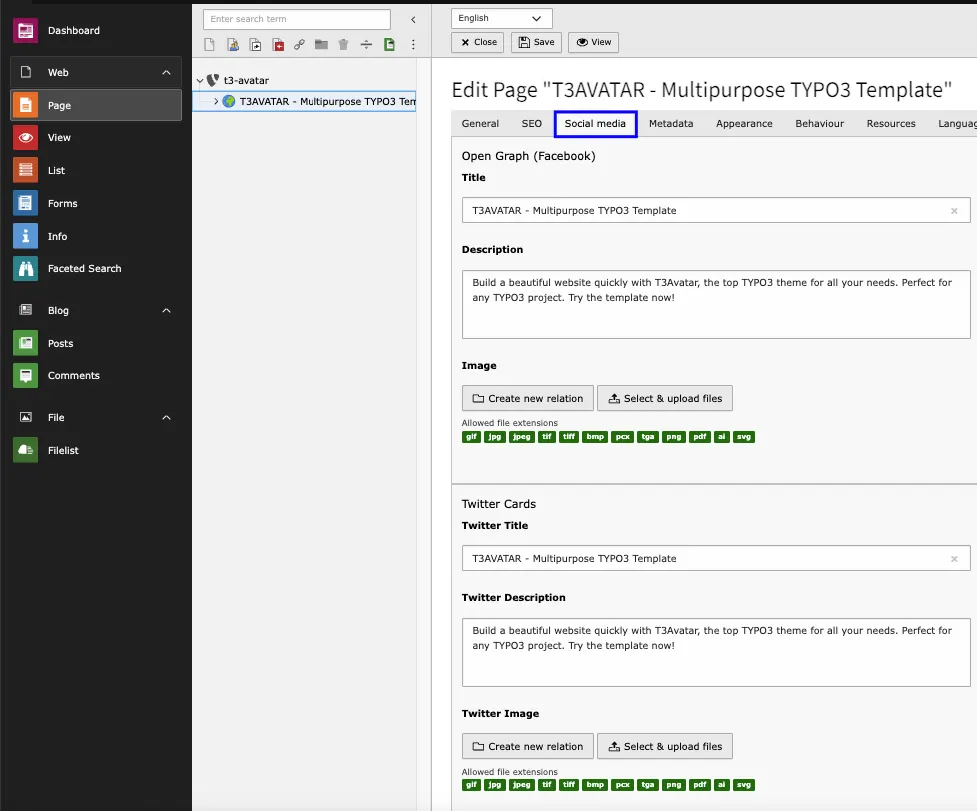Click the svg tag under Open Graph Image
This screenshot has height=811, width=977.
pyautogui.click(x=744, y=437)
